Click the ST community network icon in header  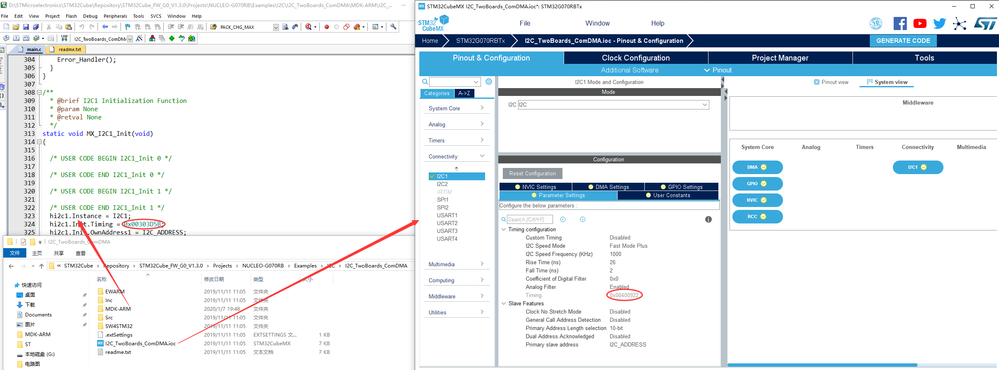click(x=960, y=24)
